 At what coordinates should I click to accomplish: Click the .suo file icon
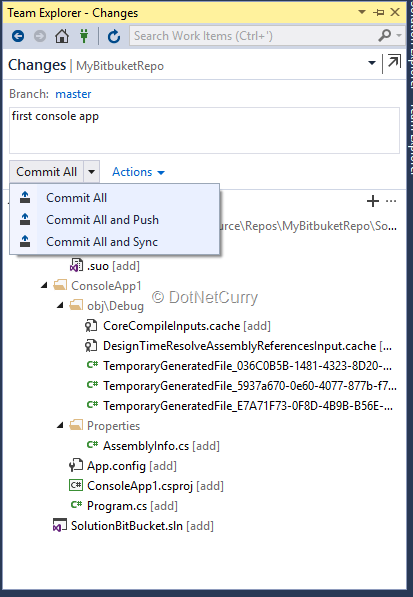click(76, 265)
